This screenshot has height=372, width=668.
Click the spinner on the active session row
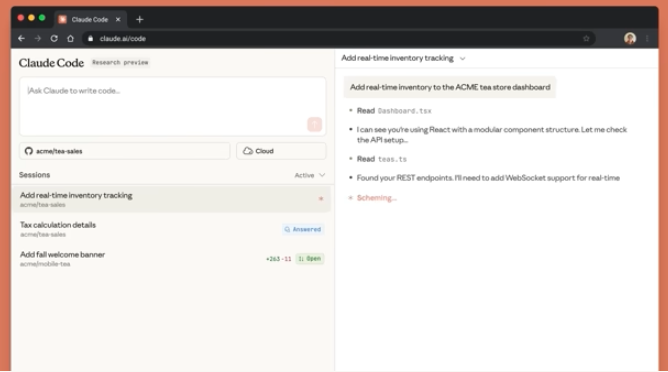coord(321,199)
